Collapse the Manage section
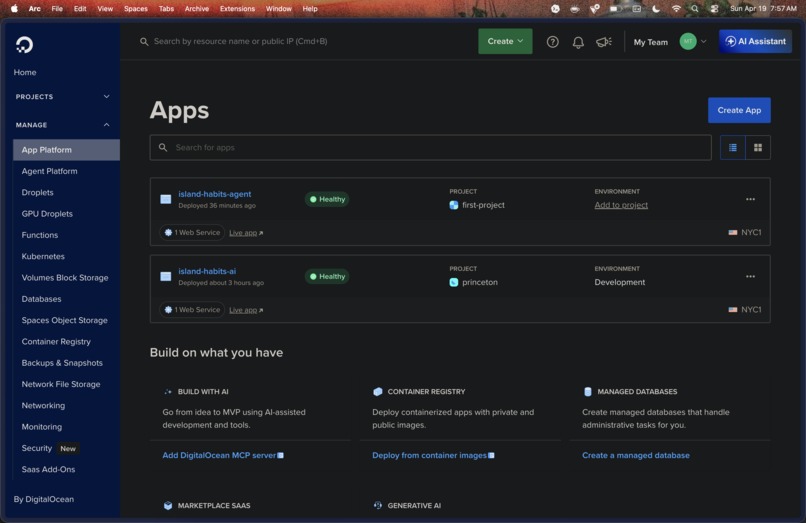The image size is (806, 523). (x=106, y=125)
